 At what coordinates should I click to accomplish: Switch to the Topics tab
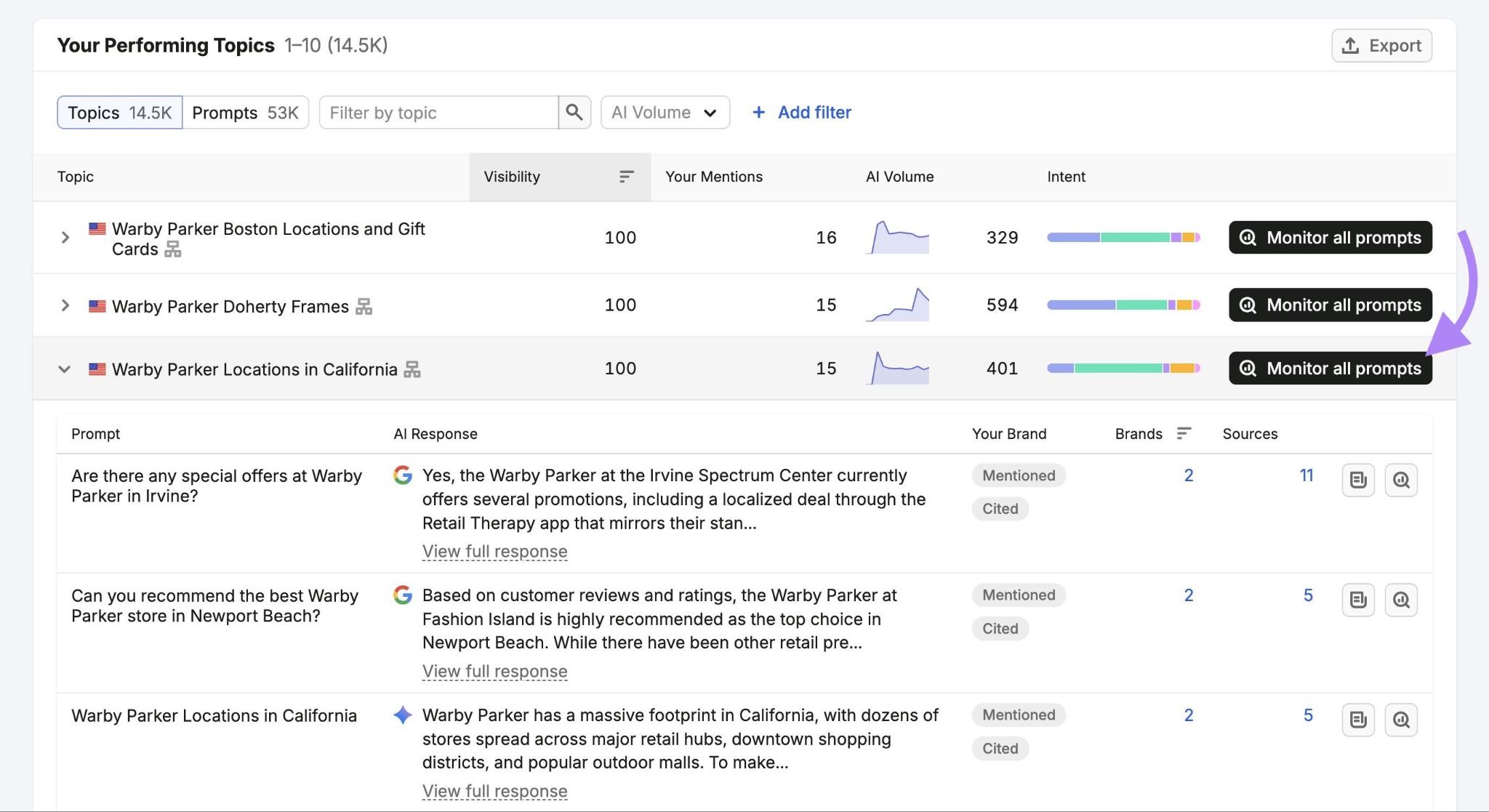click(120, 113)
